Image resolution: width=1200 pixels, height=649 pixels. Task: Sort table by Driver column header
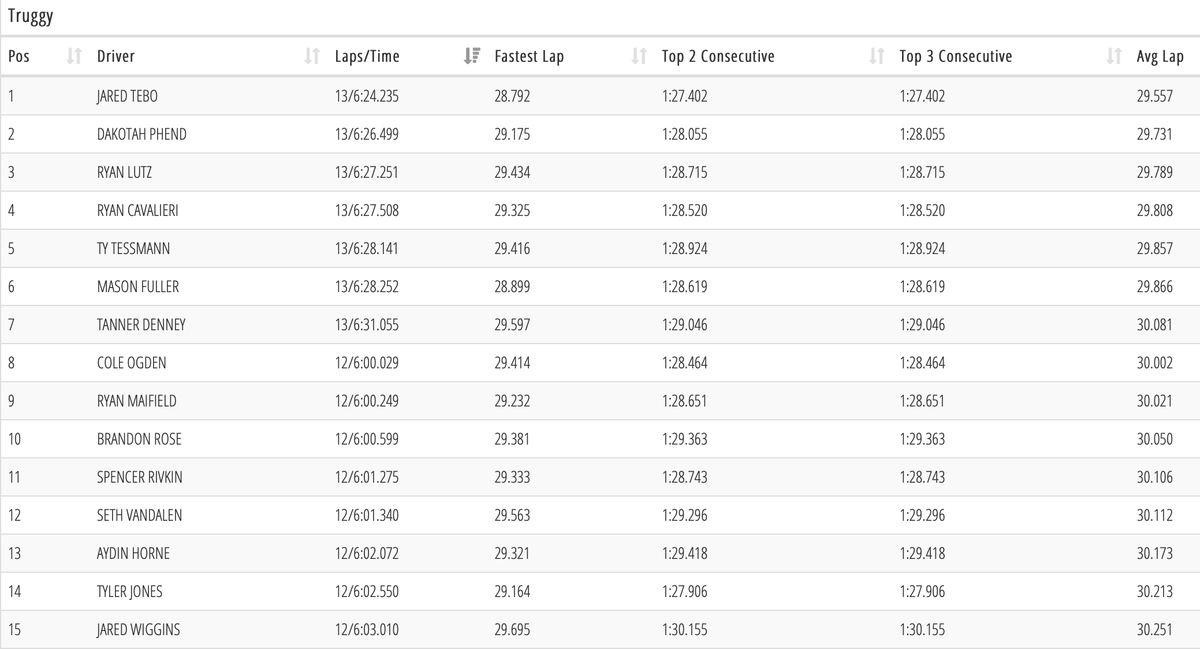pyautogui.click(x=116, y=57)
